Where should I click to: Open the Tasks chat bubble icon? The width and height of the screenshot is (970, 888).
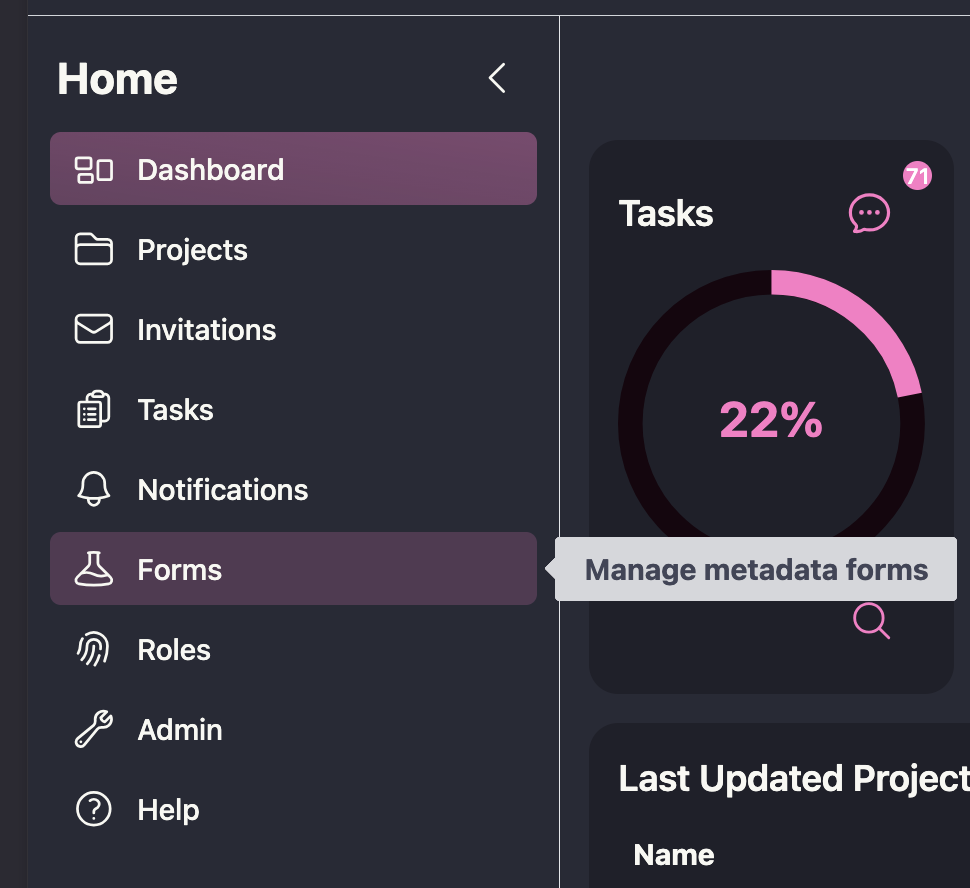tap(869, 213)
